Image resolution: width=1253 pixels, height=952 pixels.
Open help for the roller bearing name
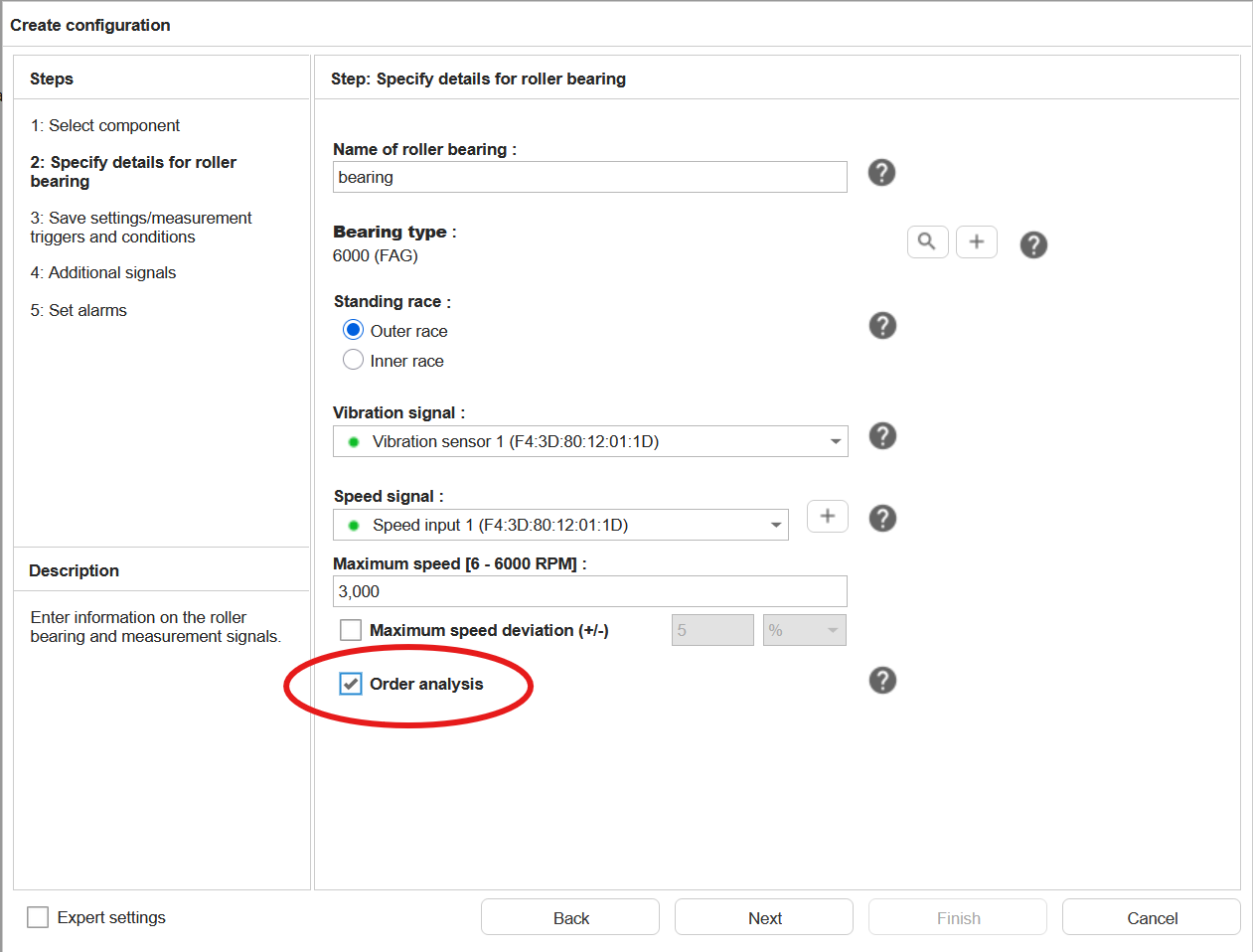pyautogui.click(x=881, y=172)
